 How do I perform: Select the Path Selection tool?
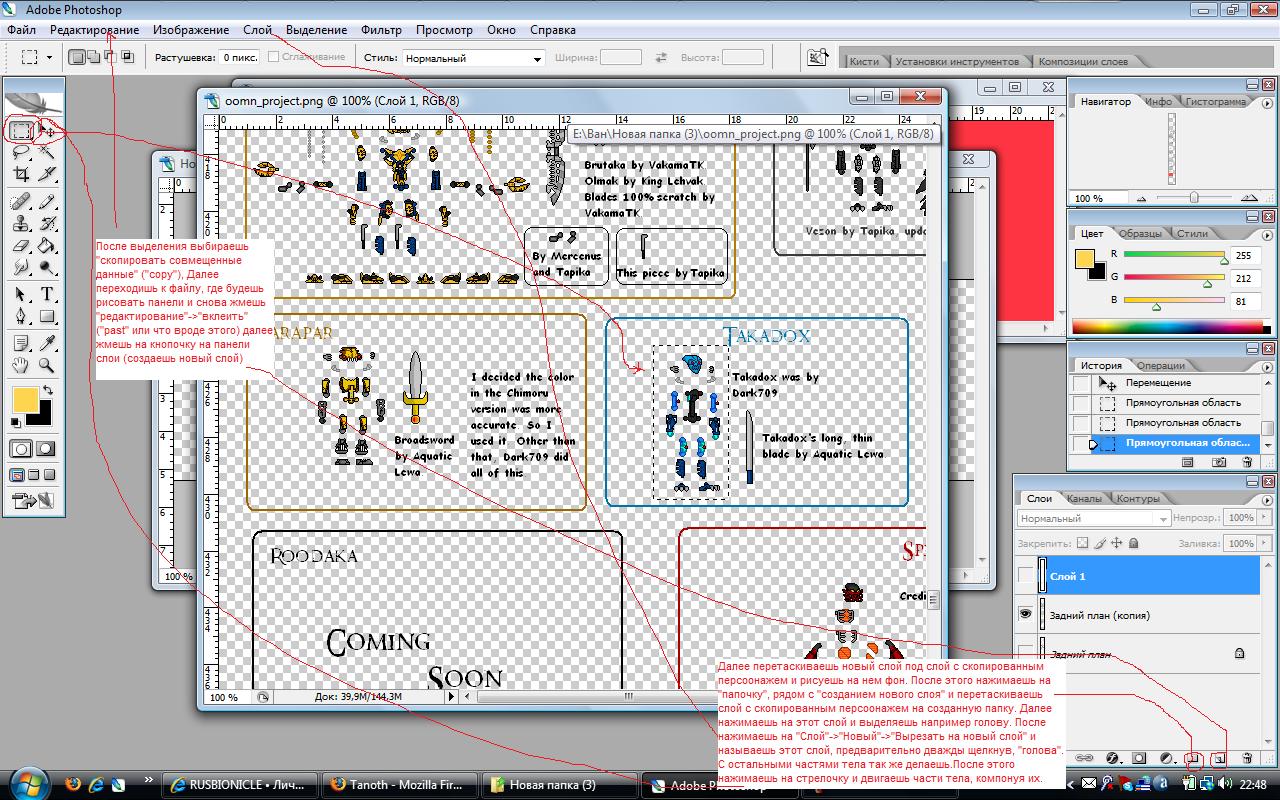21,294
